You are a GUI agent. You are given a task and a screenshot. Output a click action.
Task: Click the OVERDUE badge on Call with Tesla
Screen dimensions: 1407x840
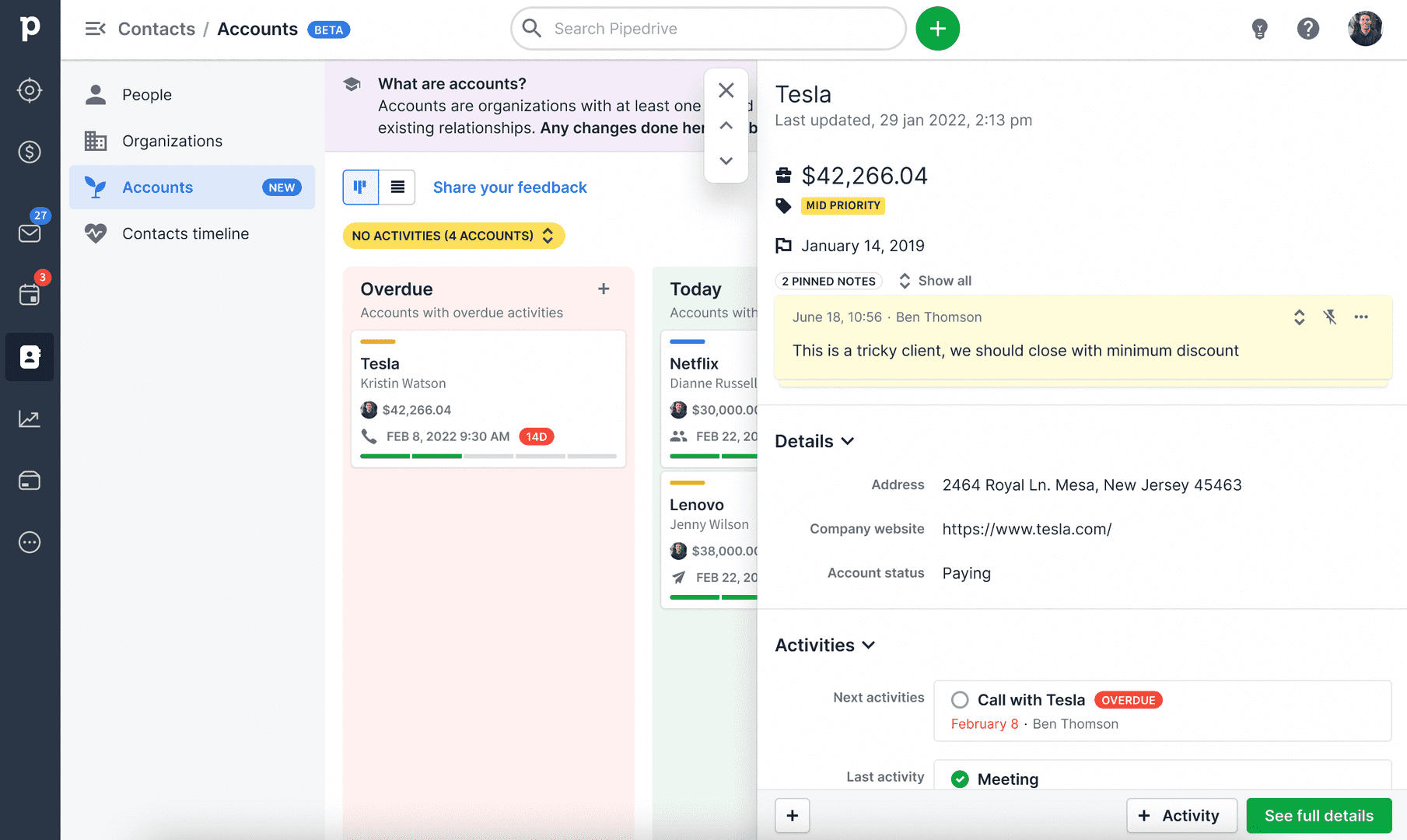[1128, 700]
